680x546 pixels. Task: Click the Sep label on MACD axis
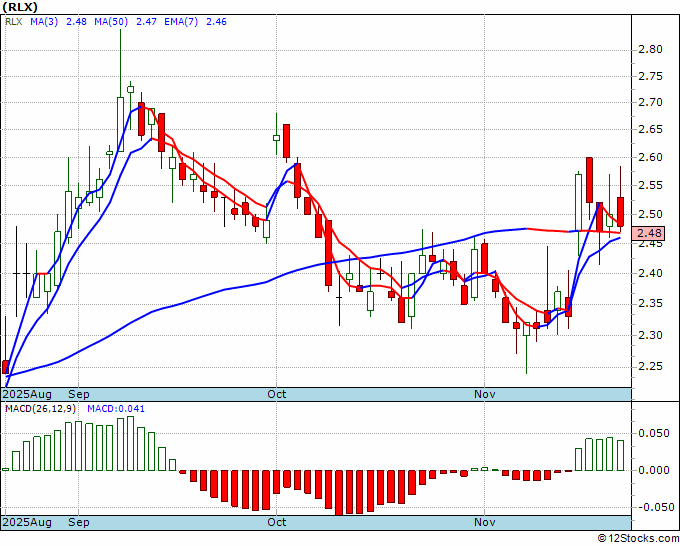pyautogui.click(x=78, y=522)
